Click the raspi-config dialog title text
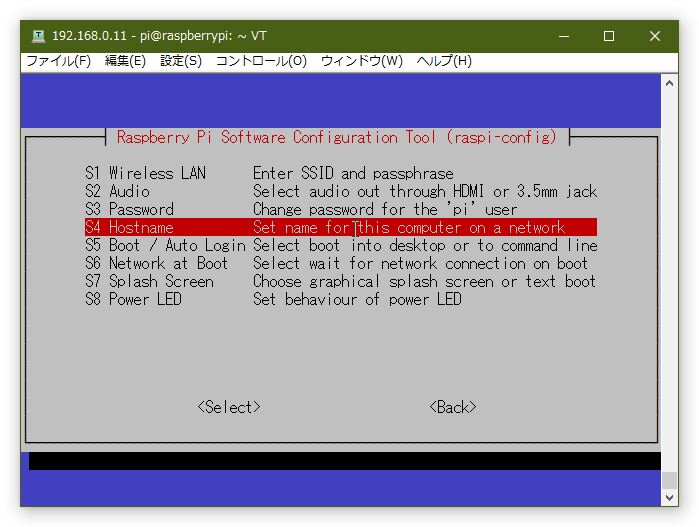 pos(337,137)
